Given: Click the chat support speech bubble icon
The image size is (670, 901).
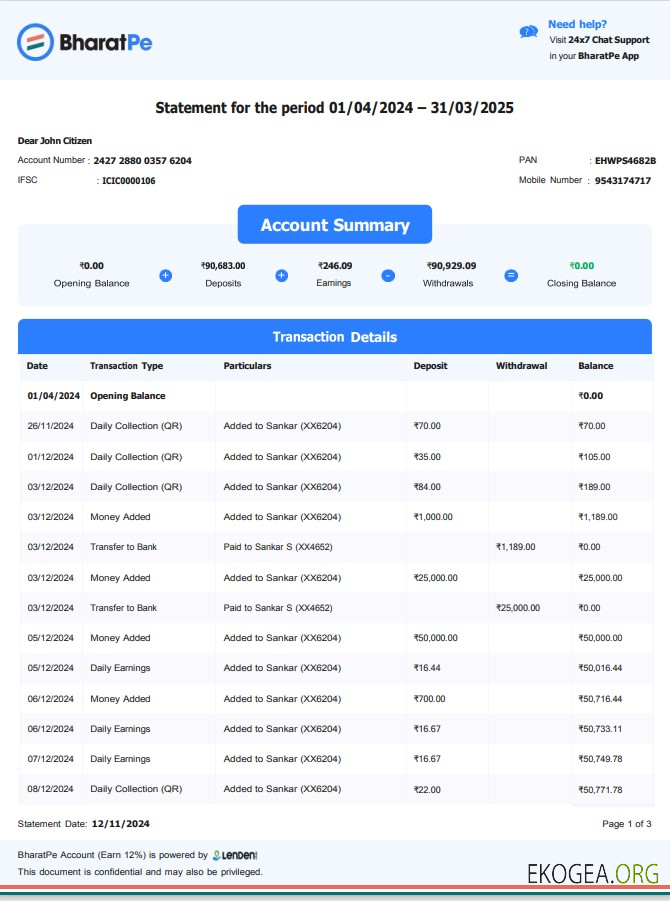Looking at the screenshot, I should (529, 32).
